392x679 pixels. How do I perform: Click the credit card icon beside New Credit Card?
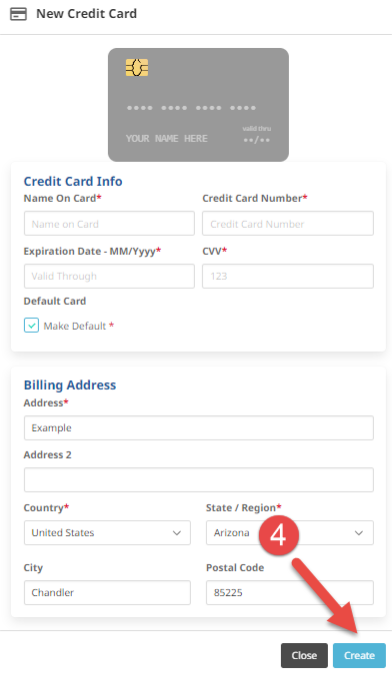18,14
